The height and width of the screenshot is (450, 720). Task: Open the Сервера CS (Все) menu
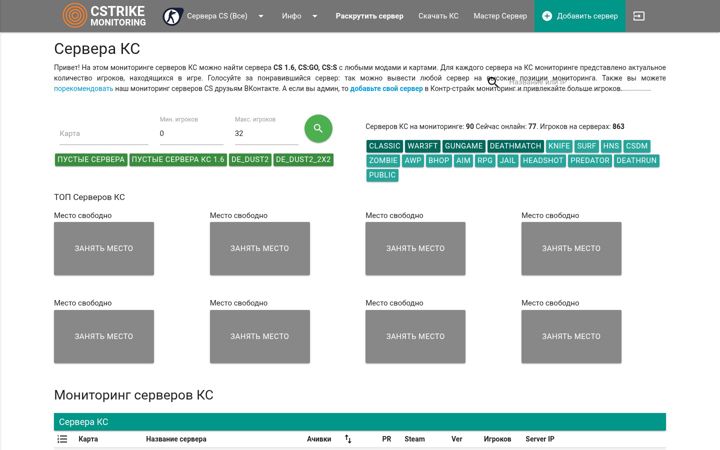(x=217, y=16)
